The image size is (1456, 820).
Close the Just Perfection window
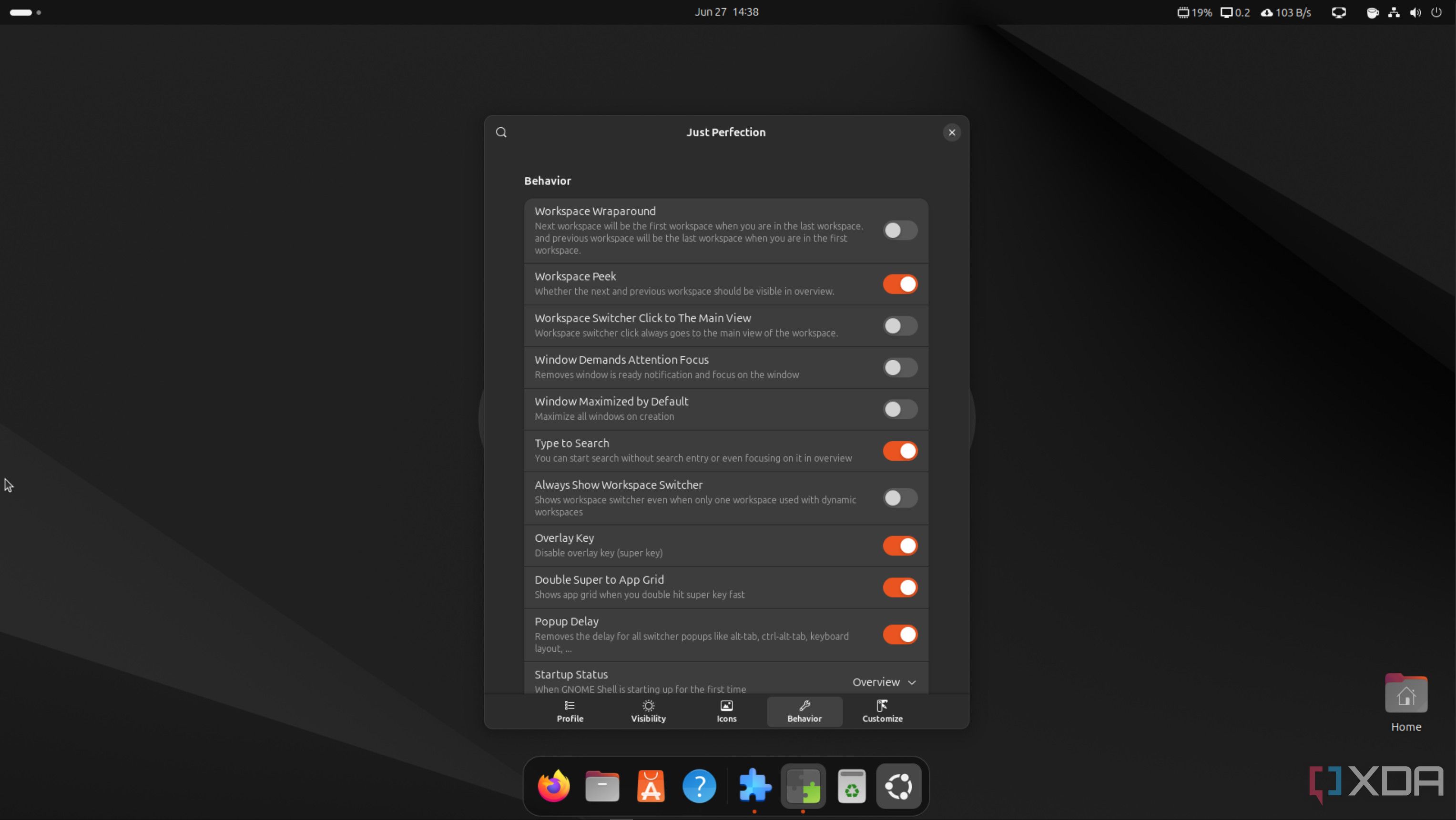tap(952, 132)
